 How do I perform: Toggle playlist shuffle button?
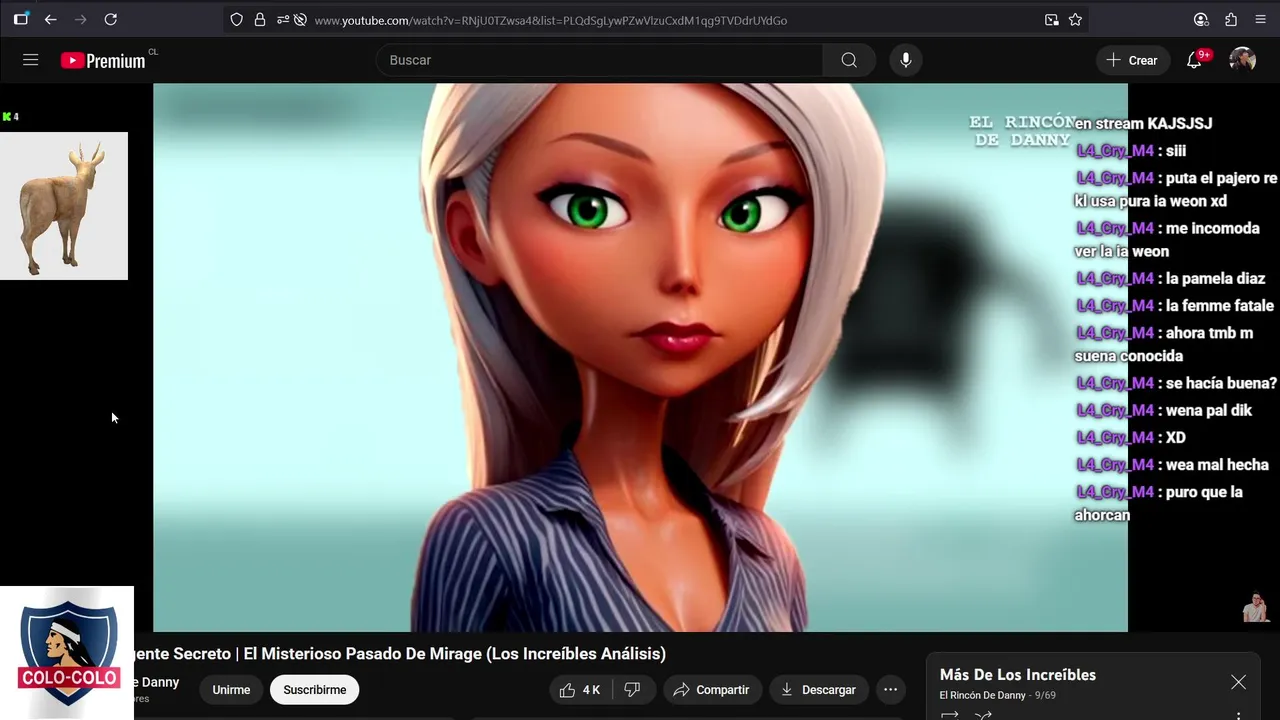click(x=984, y=715)
